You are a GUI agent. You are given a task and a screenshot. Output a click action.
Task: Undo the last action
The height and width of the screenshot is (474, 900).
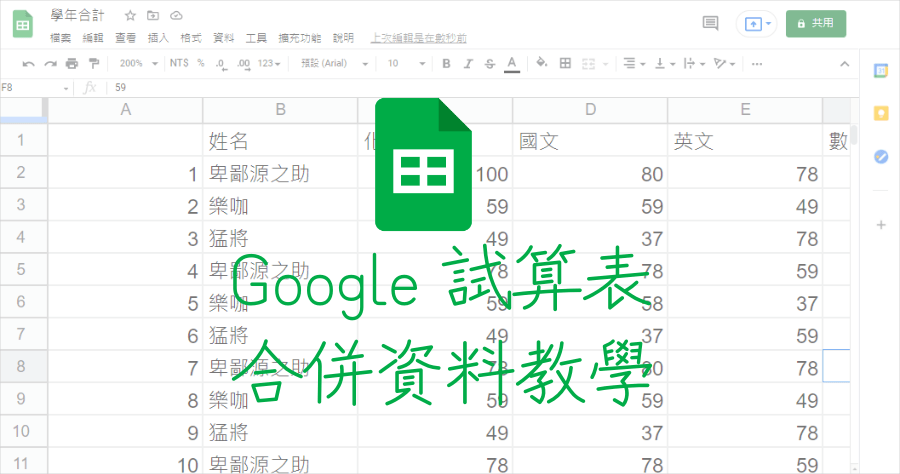click(x=28, y=64)
